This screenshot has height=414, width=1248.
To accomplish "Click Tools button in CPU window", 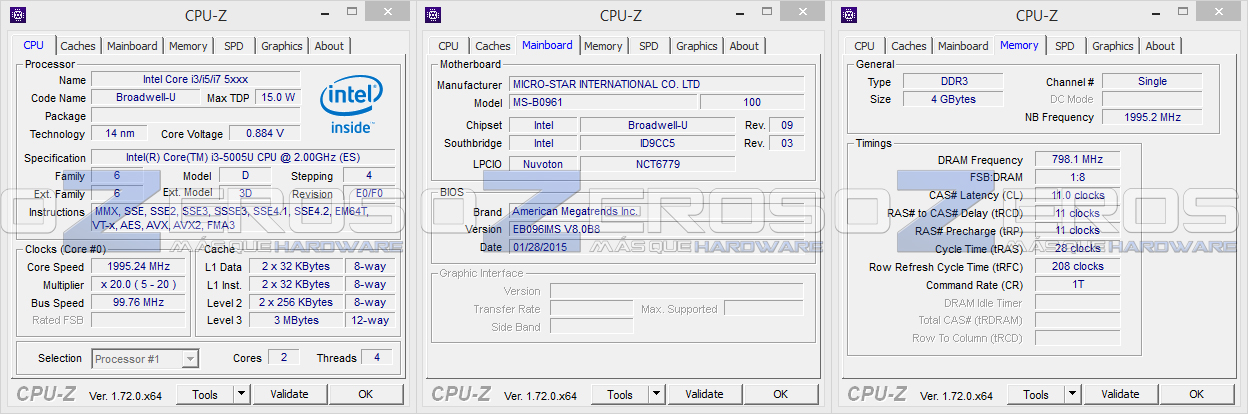I will 204,394.
